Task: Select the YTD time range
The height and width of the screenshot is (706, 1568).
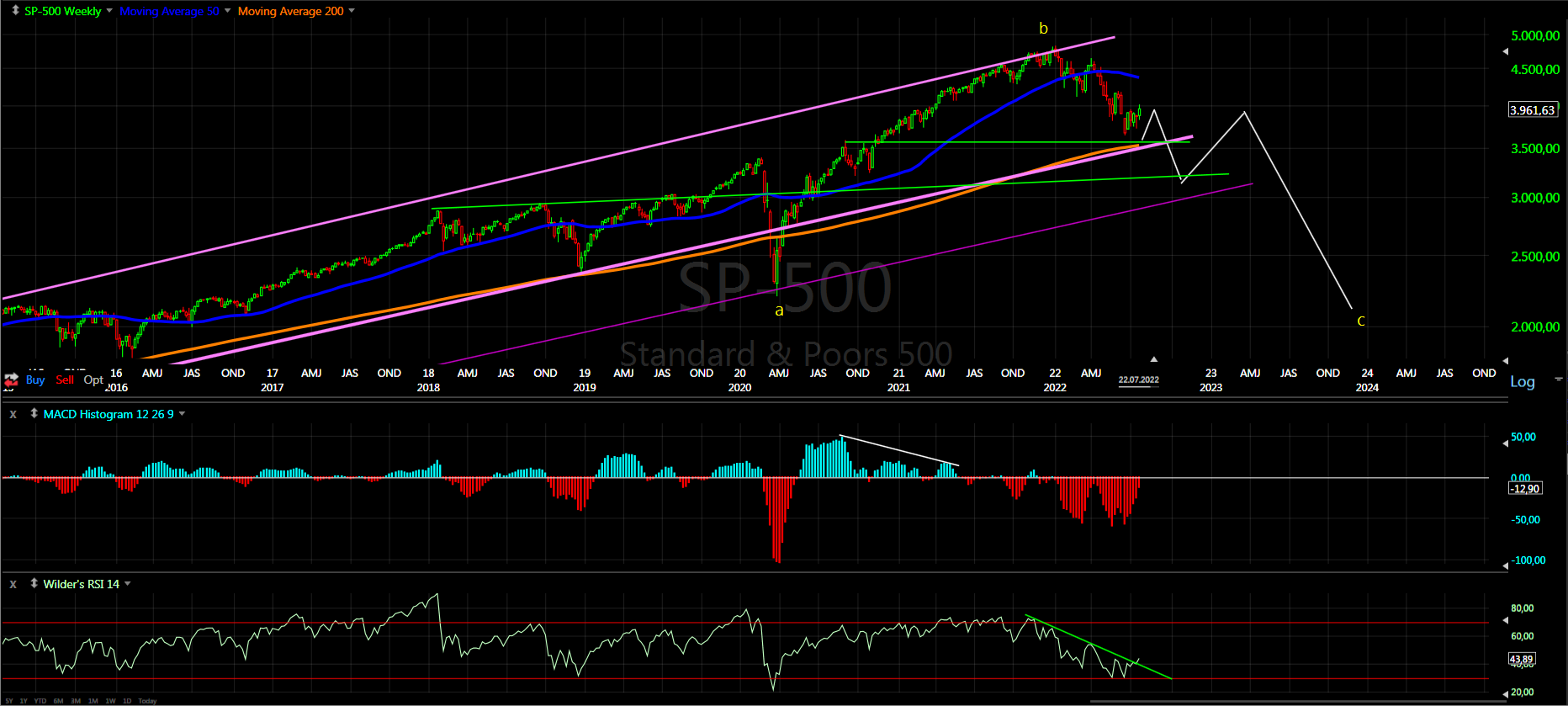Action: point(40,701)
